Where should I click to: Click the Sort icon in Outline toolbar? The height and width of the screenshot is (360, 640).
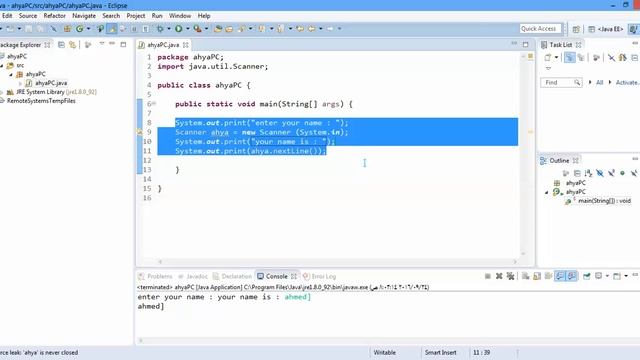[x=588, y=173]
